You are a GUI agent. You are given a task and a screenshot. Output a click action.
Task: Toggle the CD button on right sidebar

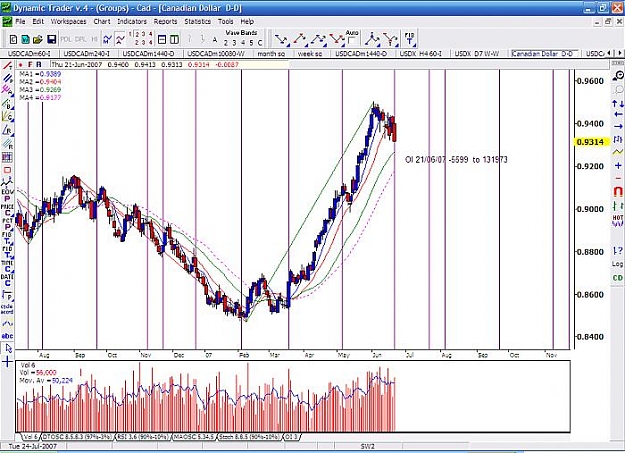[x=617, y=278]
